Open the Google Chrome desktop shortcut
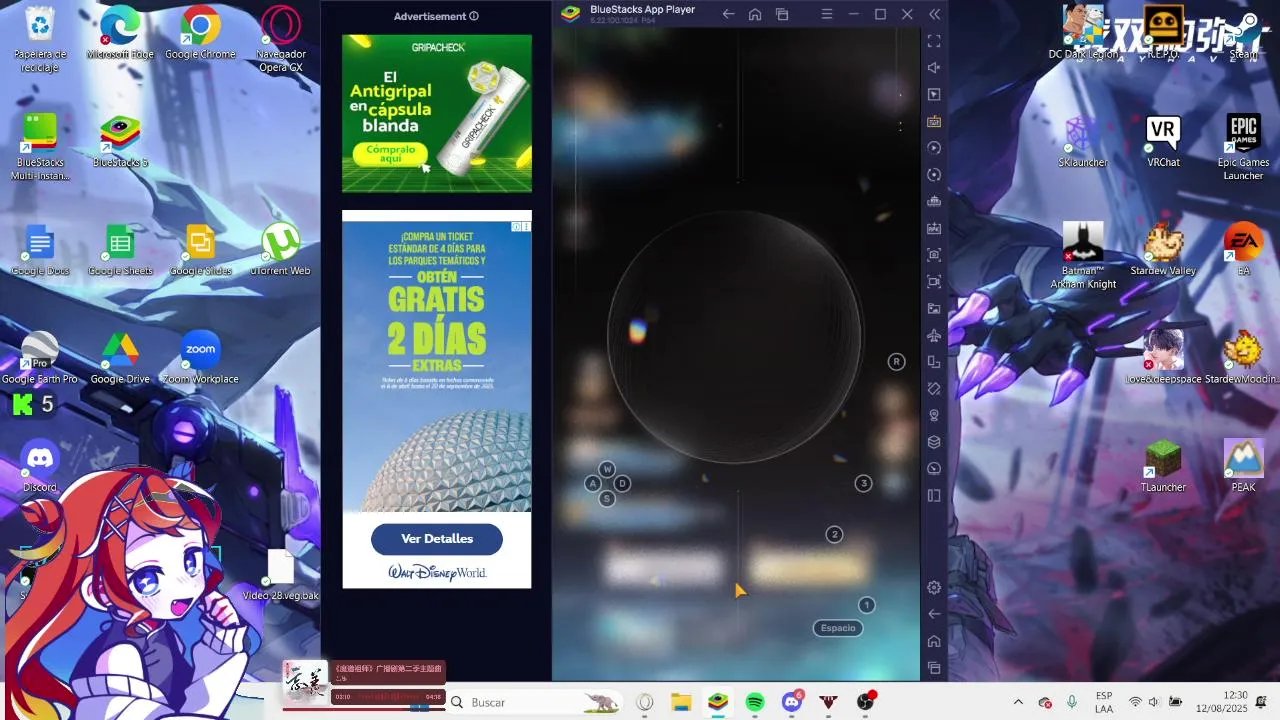This screenshot has width=1280, height=720. tap(200, 33)
